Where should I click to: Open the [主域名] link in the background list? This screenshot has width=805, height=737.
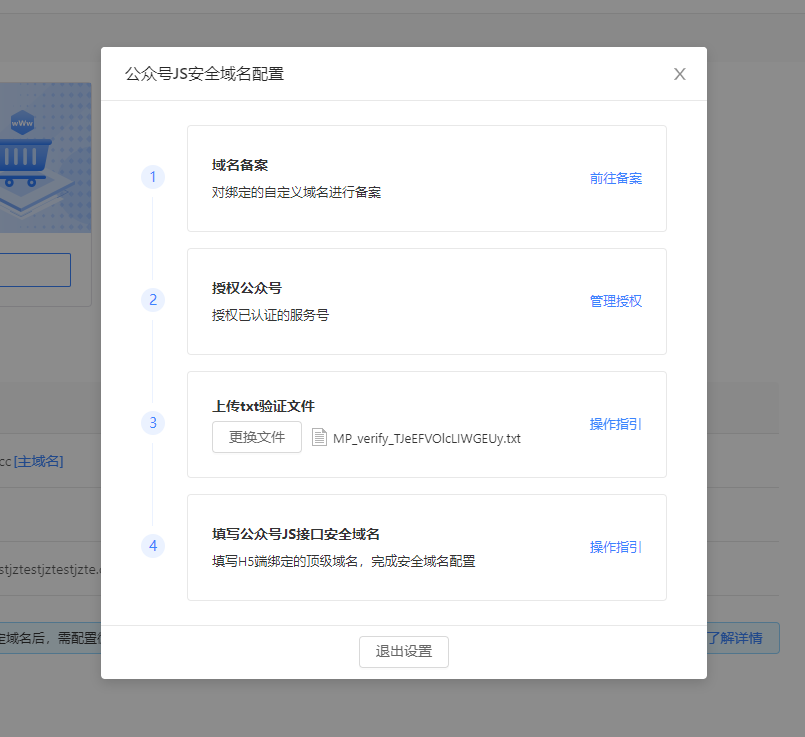pos(40,461)
